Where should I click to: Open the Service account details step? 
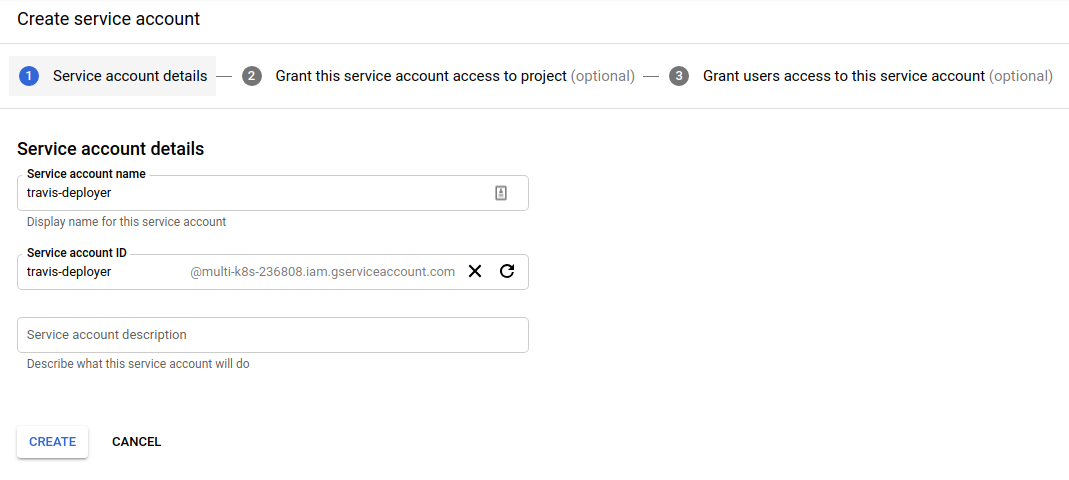112,76
